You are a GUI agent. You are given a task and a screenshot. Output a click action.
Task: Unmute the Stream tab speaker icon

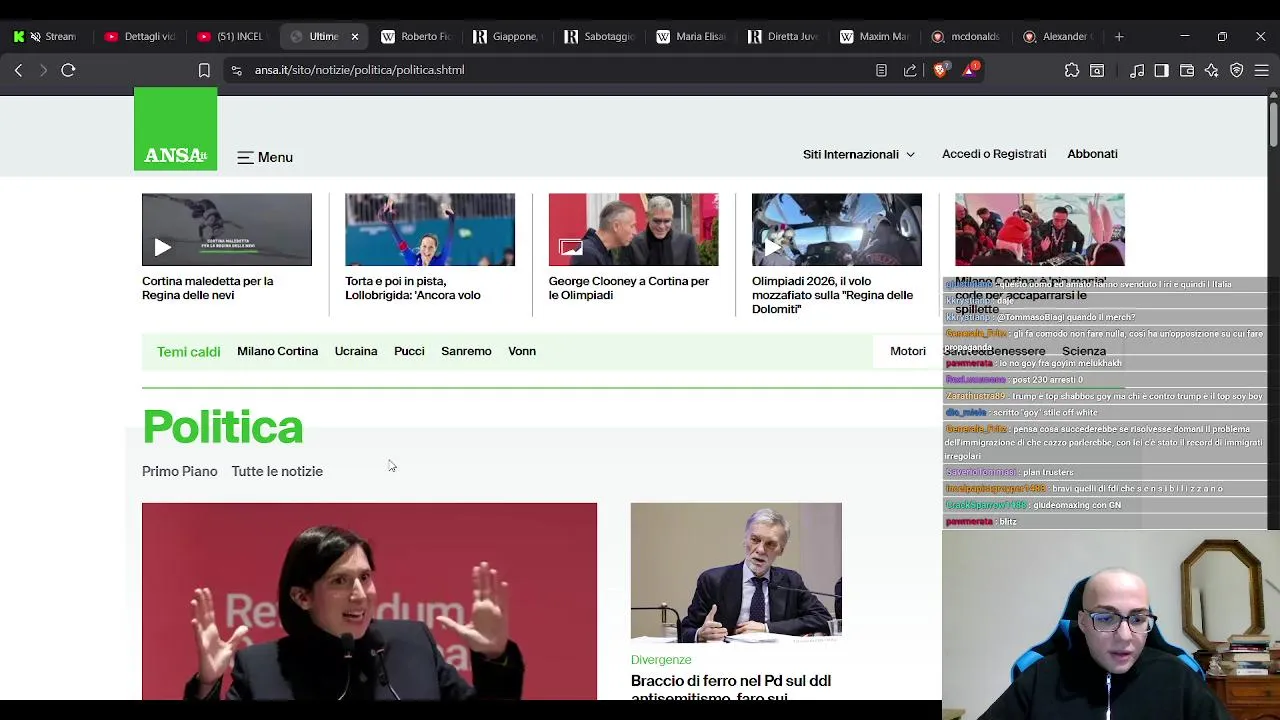click(36, 36)
